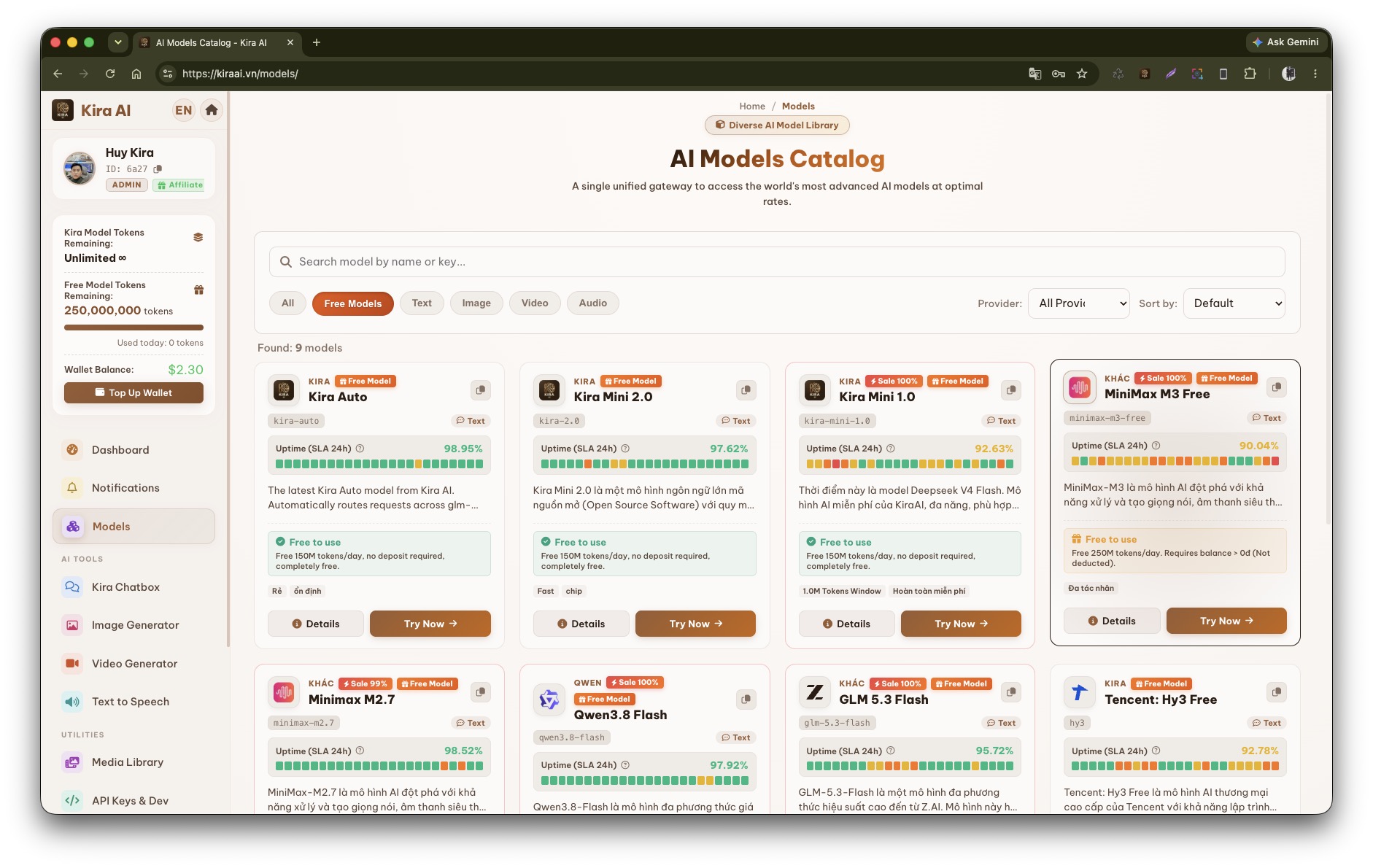Copy the Qwen3.8 Flash model key
Screen dimensions: 1373x868
click(746, 700)
